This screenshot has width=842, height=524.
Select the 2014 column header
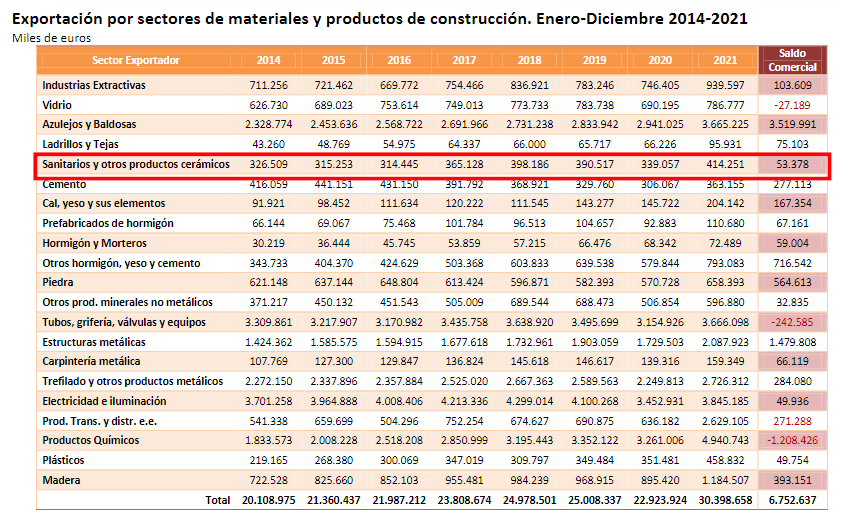pos(268,60)
